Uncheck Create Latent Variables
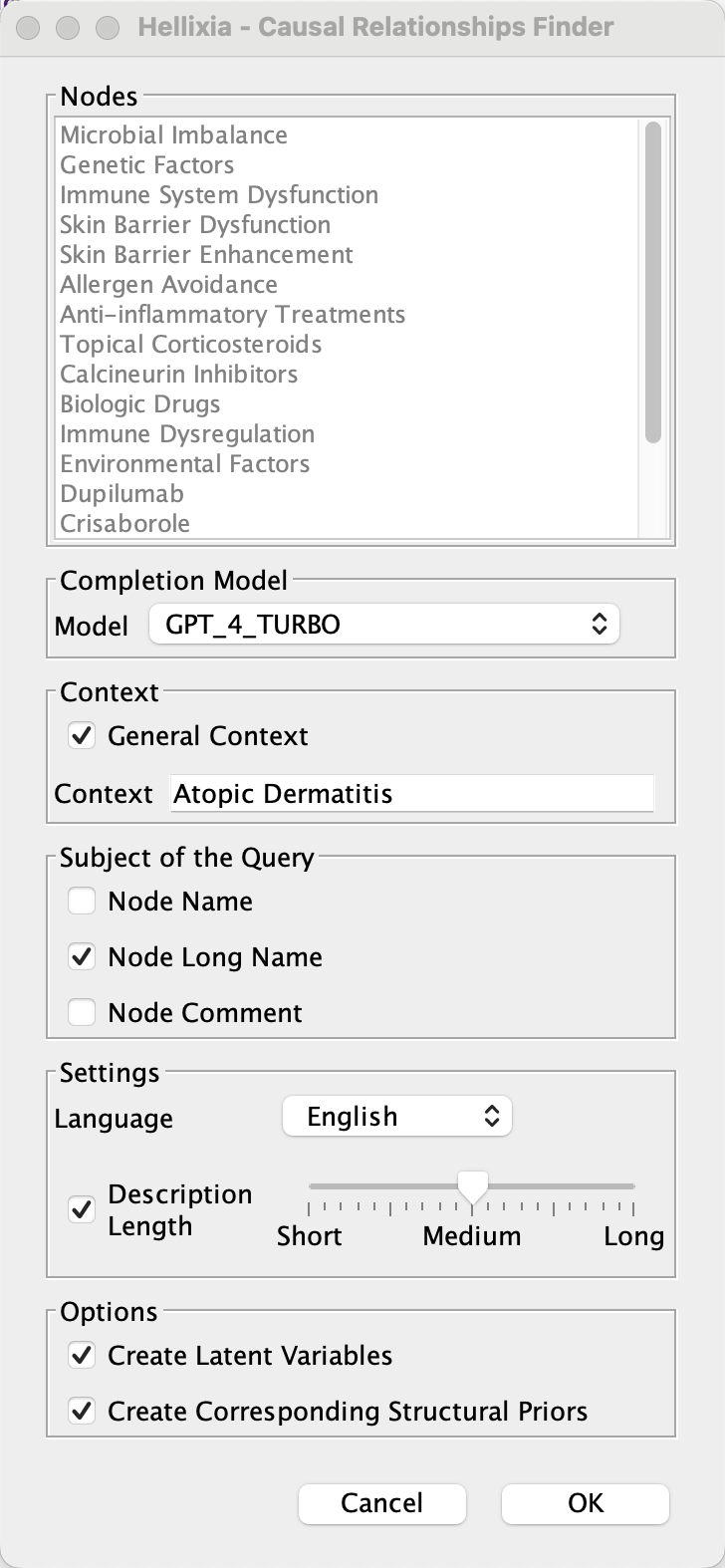This screenshot has height=1568, width=725. point(82,1356)
